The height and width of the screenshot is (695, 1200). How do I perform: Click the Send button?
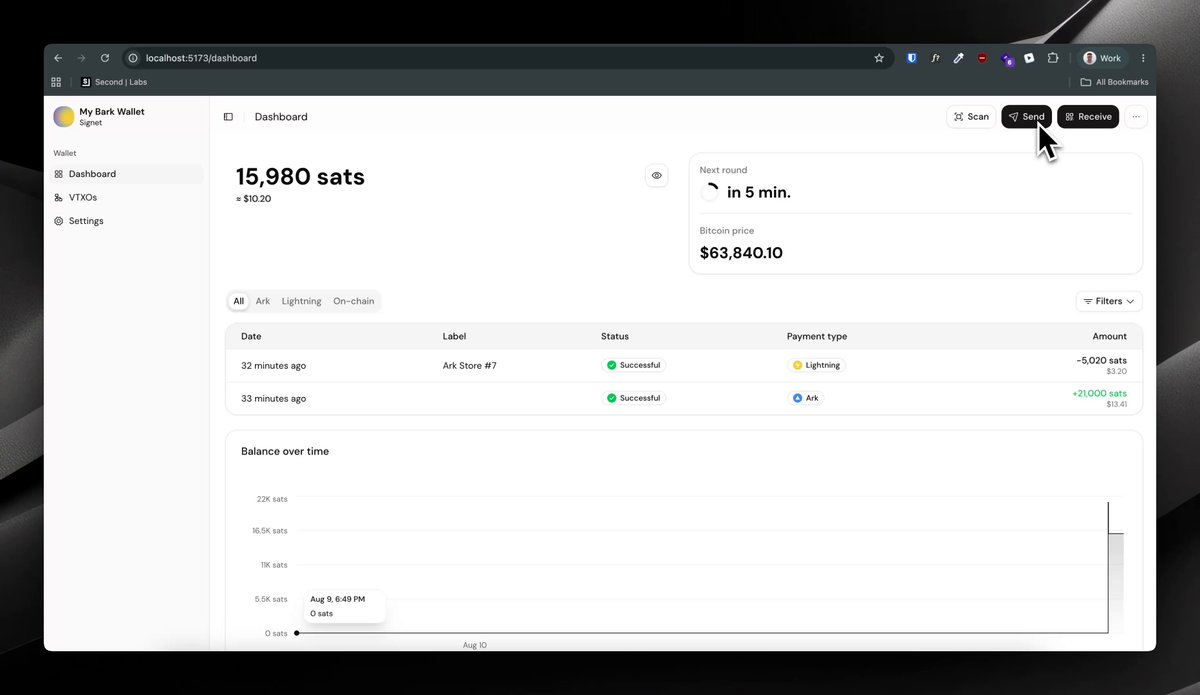pos(1026,117)
